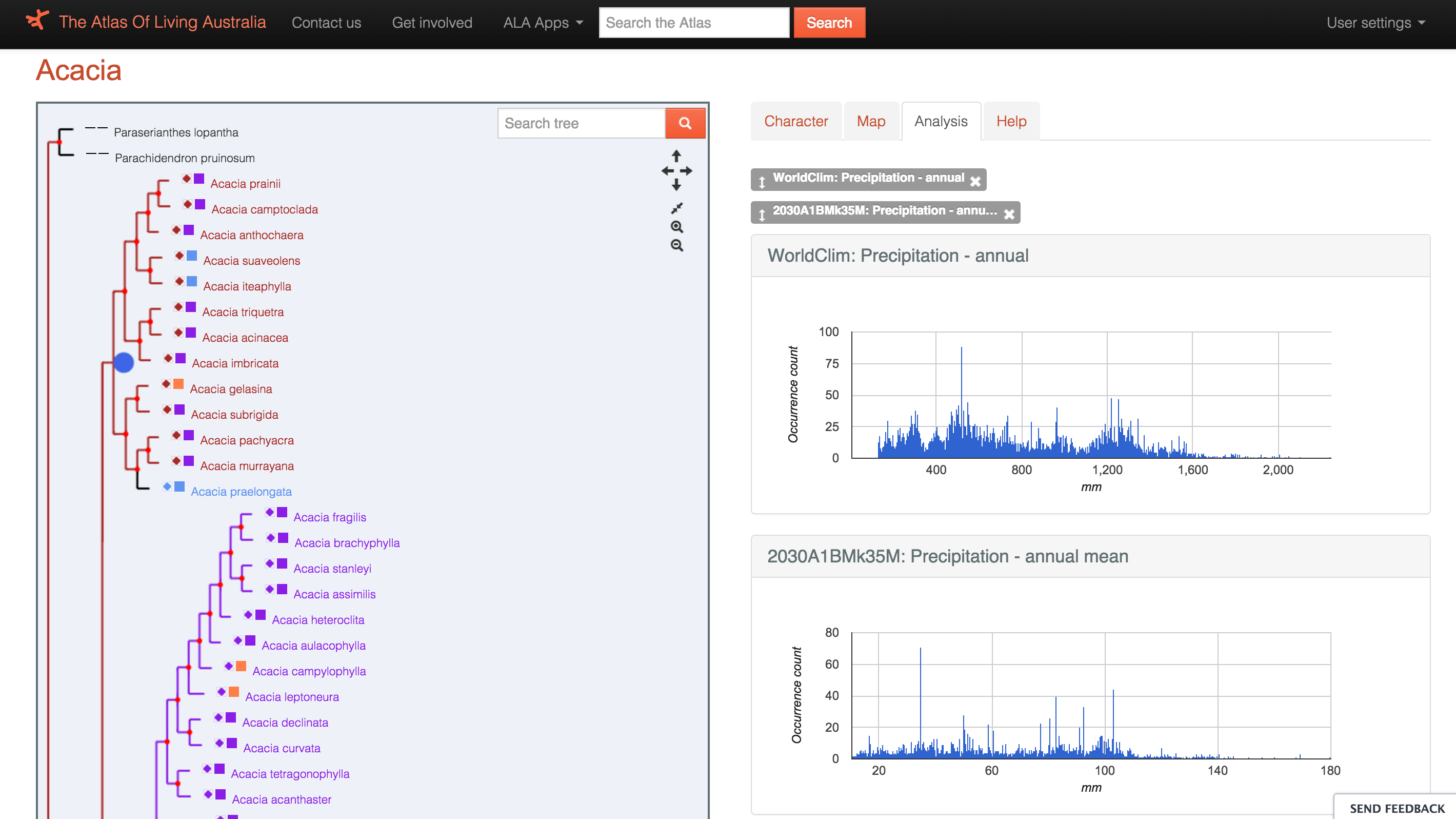1456x819 pixels.
Task: Pan the tree view right
Action: [x=686, y=171]
